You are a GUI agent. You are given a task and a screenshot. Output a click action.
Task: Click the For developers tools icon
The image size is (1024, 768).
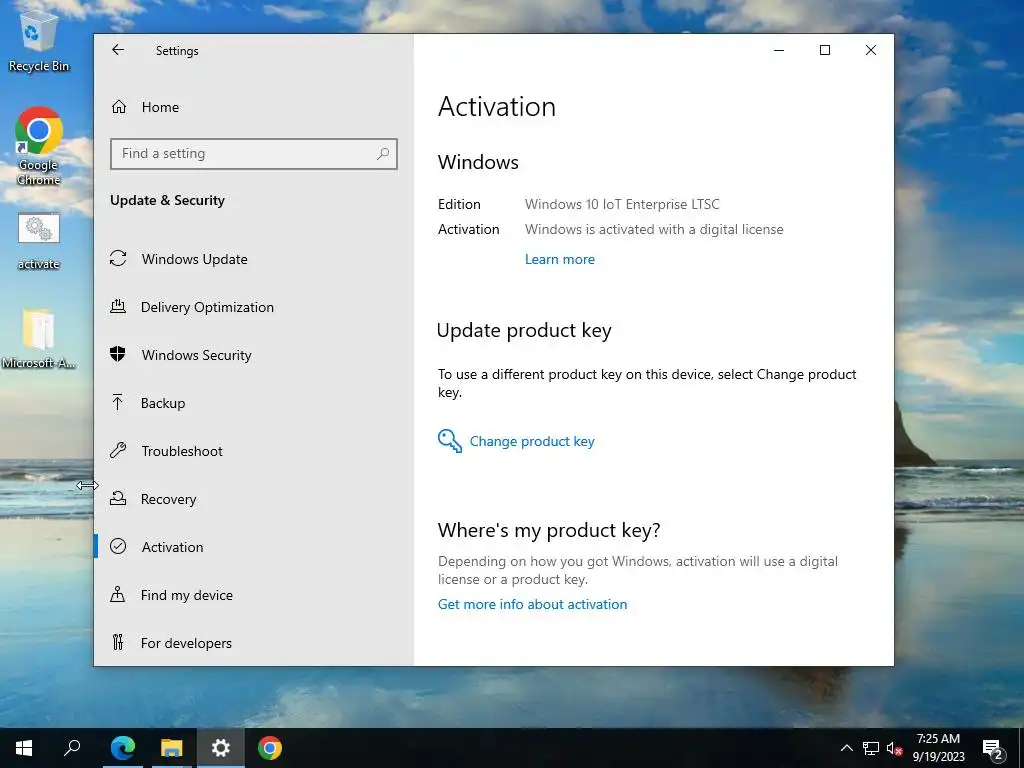coord(118,643)
